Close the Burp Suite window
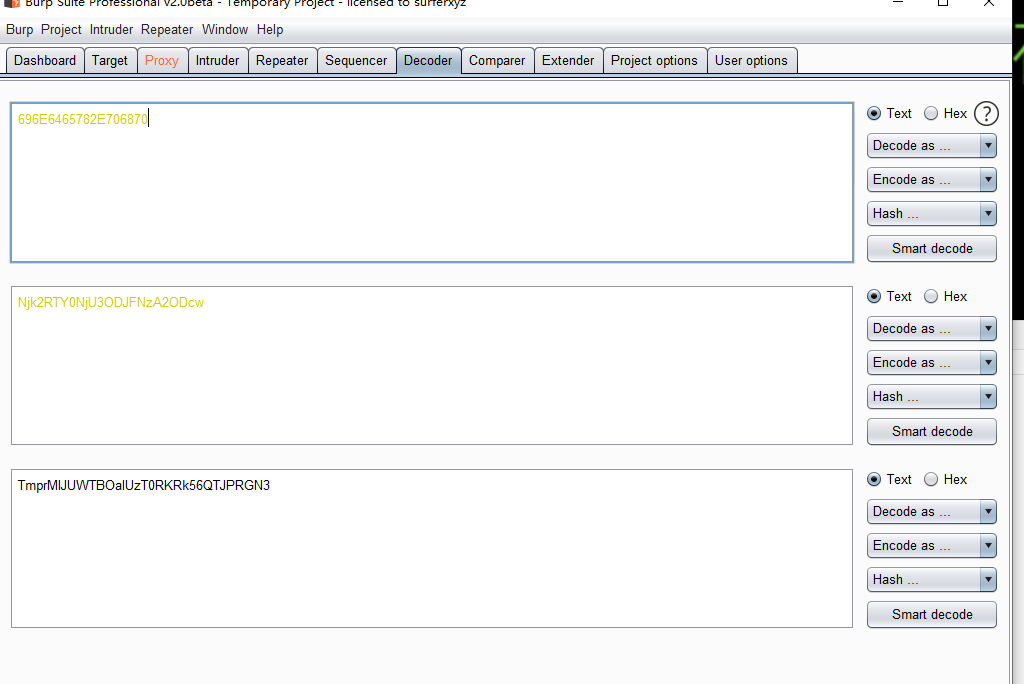The width and height of the screenshot is (1024, 684). (989, 3)
